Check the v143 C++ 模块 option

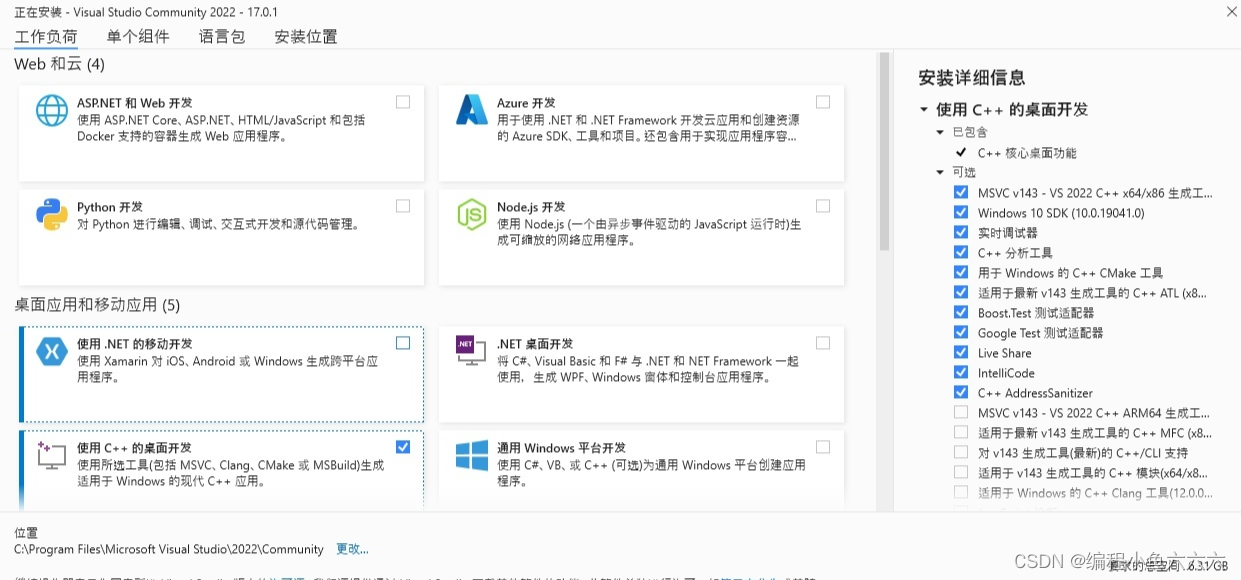(x=961, y=472)
